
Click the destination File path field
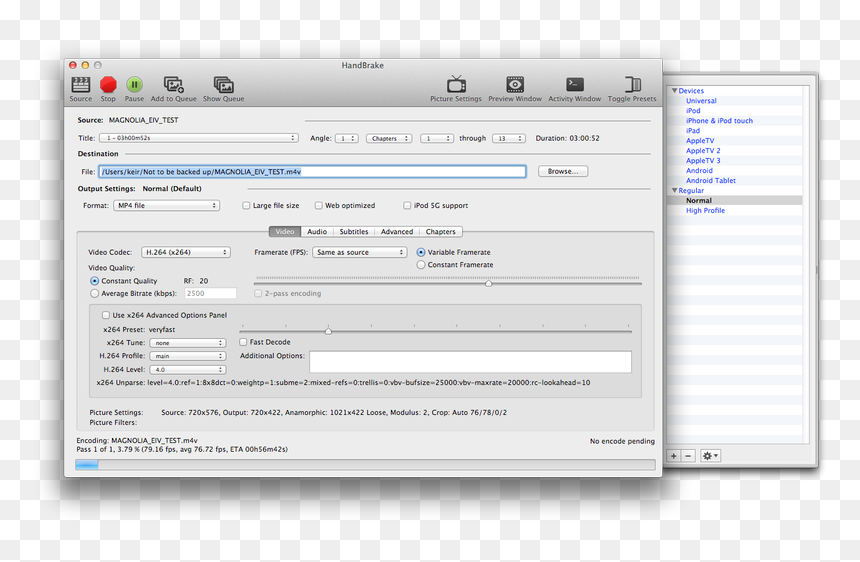[312, 172]
